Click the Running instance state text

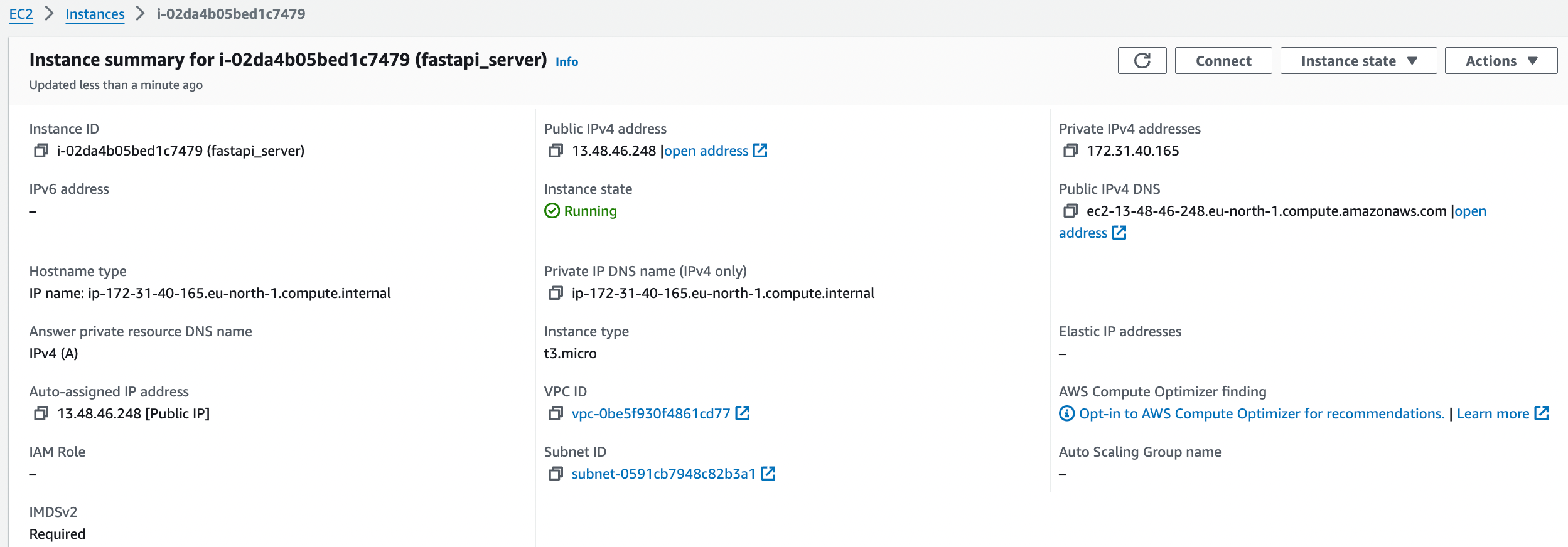pos(590,211)
